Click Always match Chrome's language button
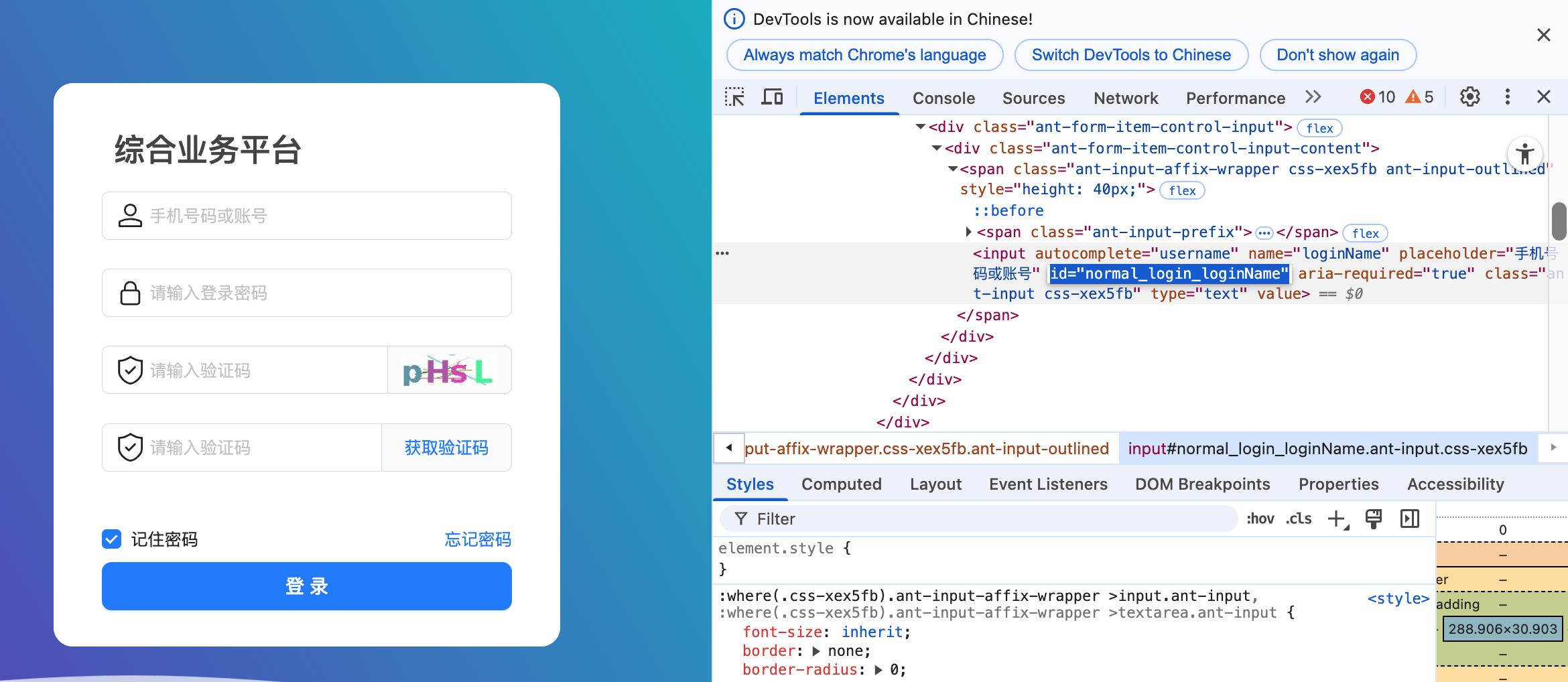Viewport: 1568px width, 682px height. 864,55
